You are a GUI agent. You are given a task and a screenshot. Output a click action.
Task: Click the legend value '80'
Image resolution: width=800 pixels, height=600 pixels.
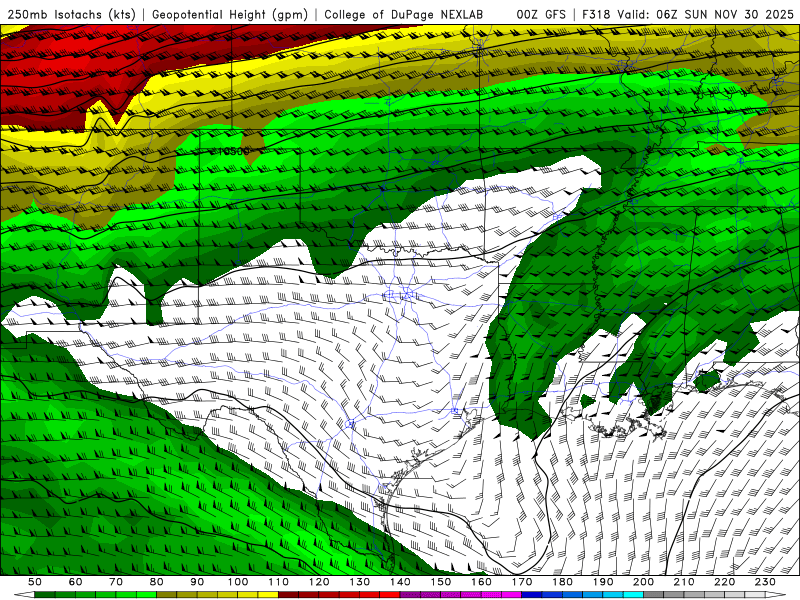tap(157, 582)
